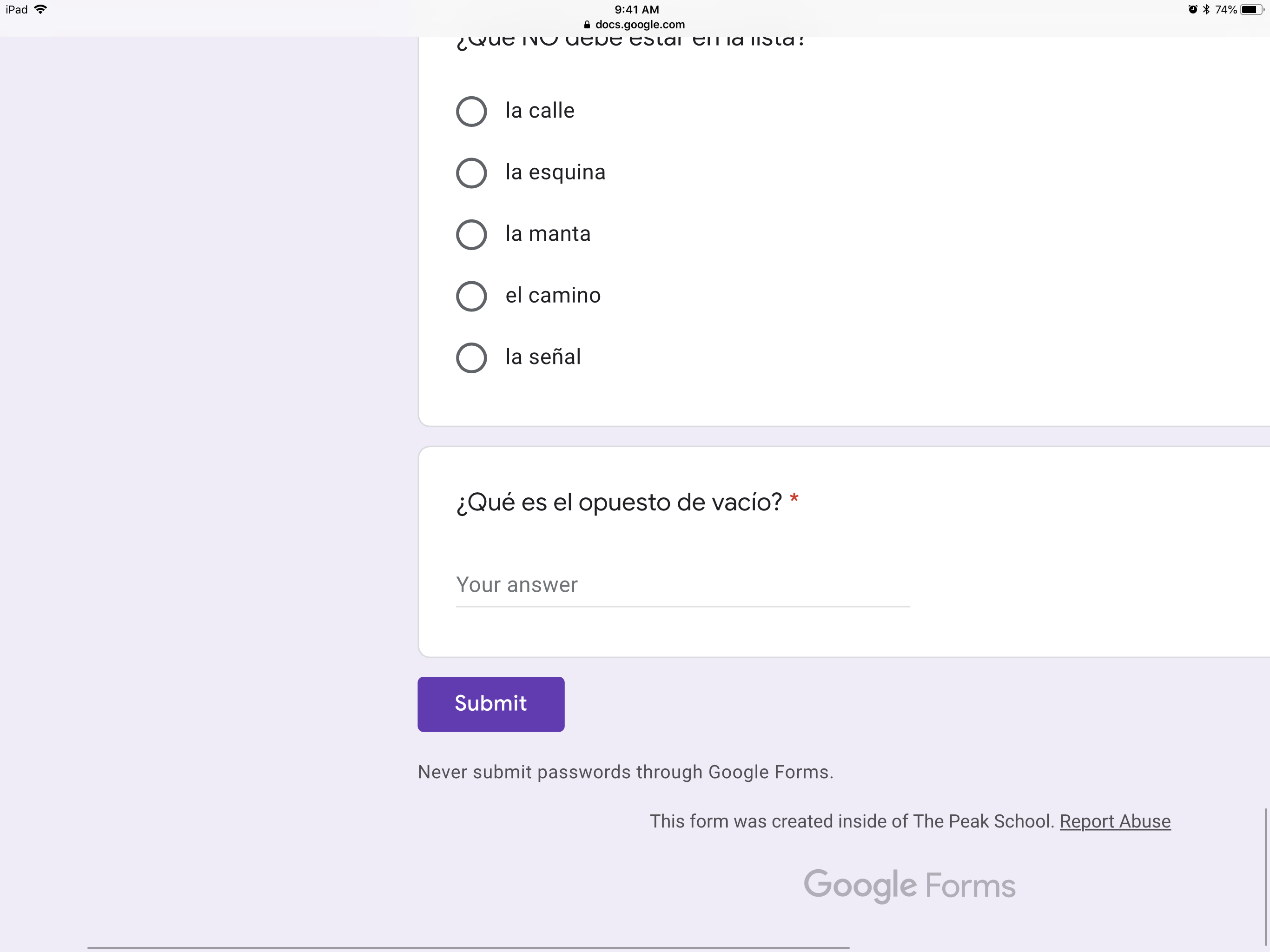
Task: Click the '¿Qué es el opuesto de vacío?' question text
Action: pyautogui.click(x=618, y=502)
